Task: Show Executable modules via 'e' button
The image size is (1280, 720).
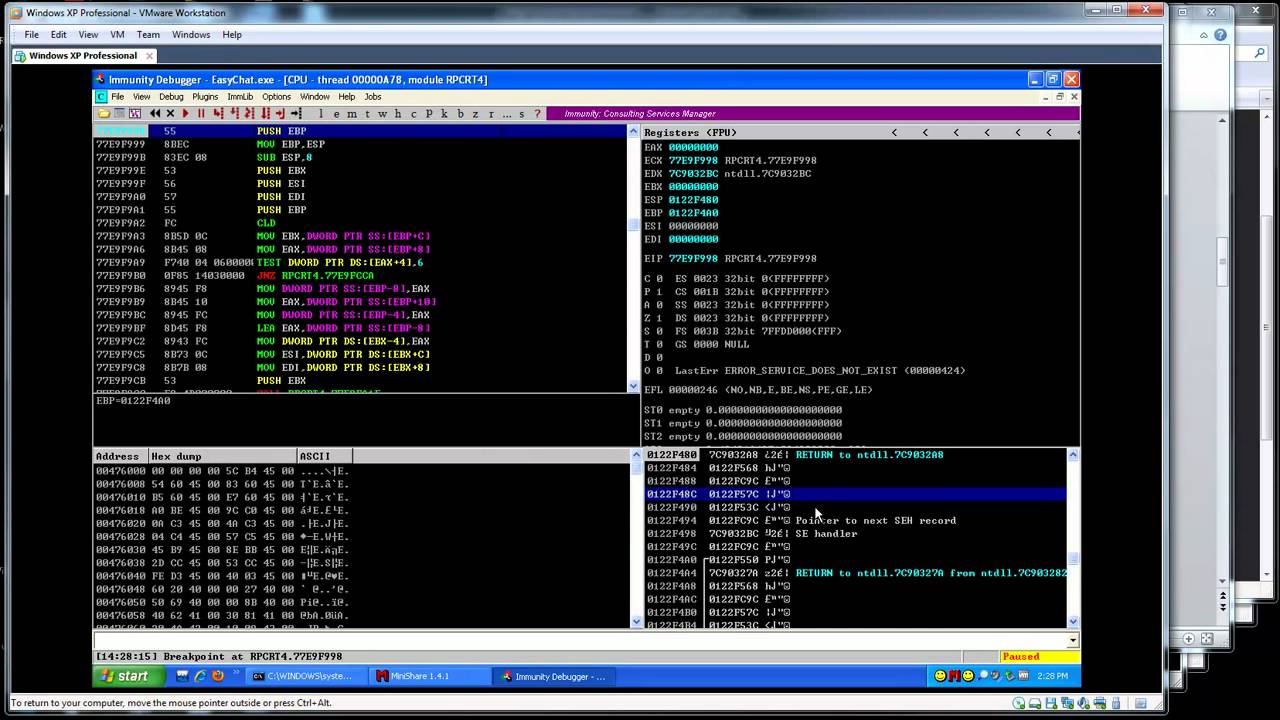Action: click(x=336, y=114)
